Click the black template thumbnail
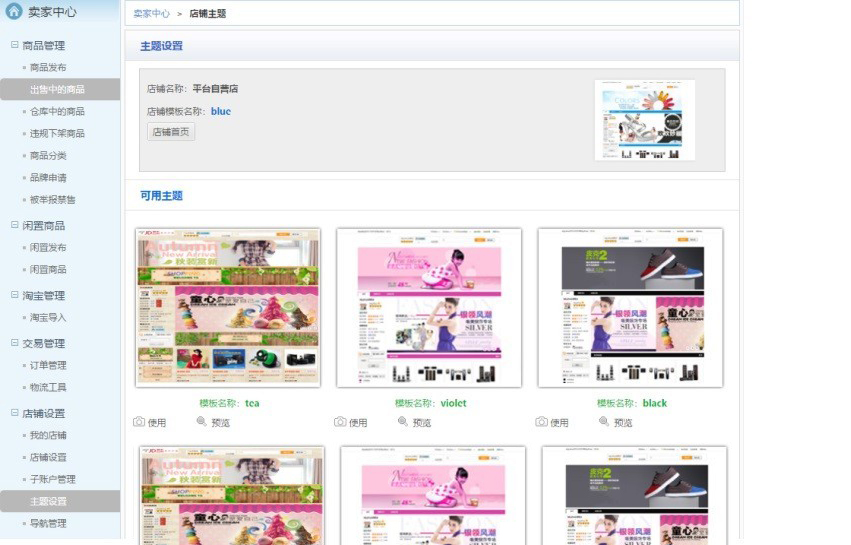 [631, 308]
